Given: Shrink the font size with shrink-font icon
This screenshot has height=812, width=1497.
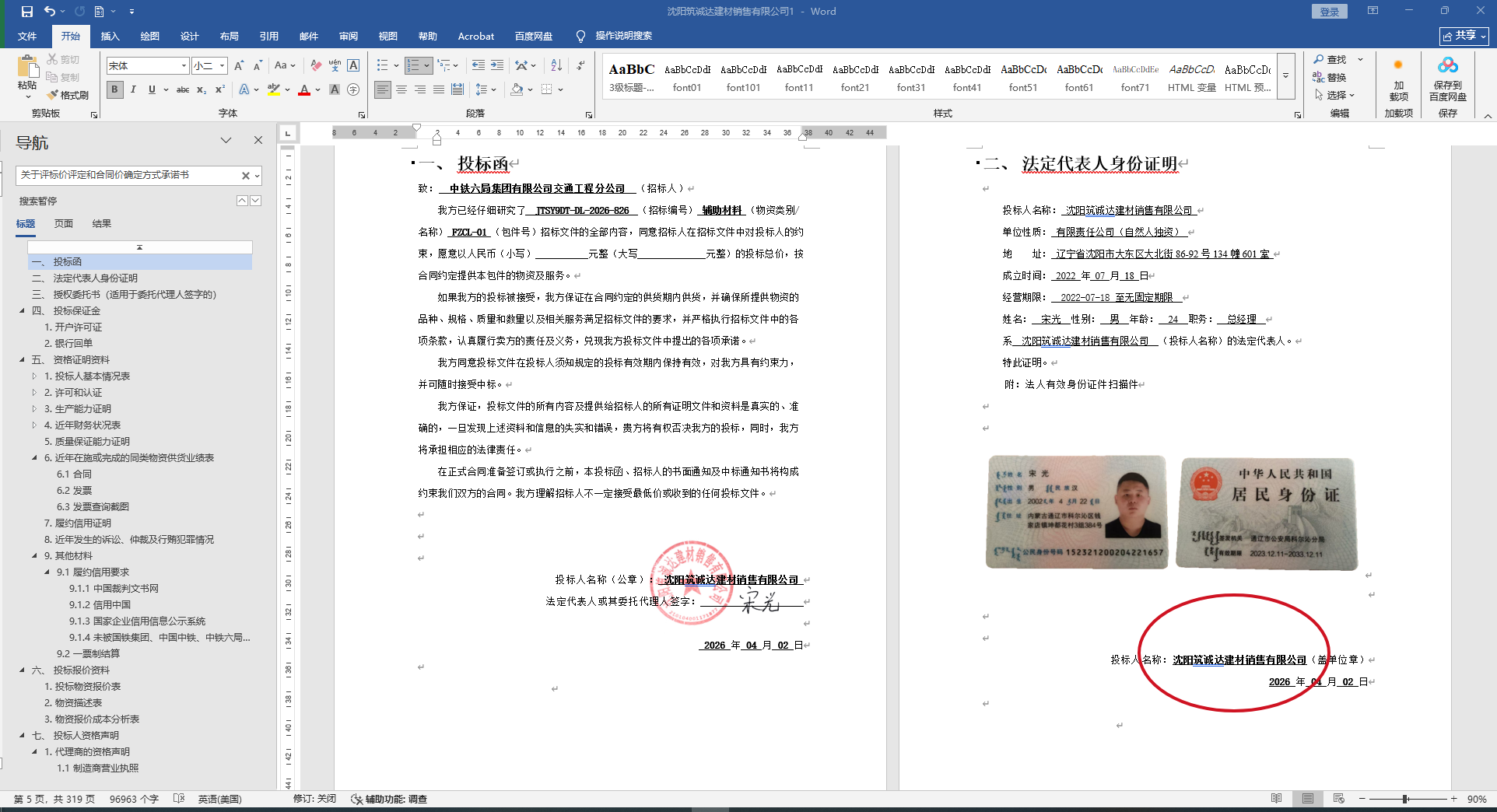Looking at the screenshot, I should point(258,65).
